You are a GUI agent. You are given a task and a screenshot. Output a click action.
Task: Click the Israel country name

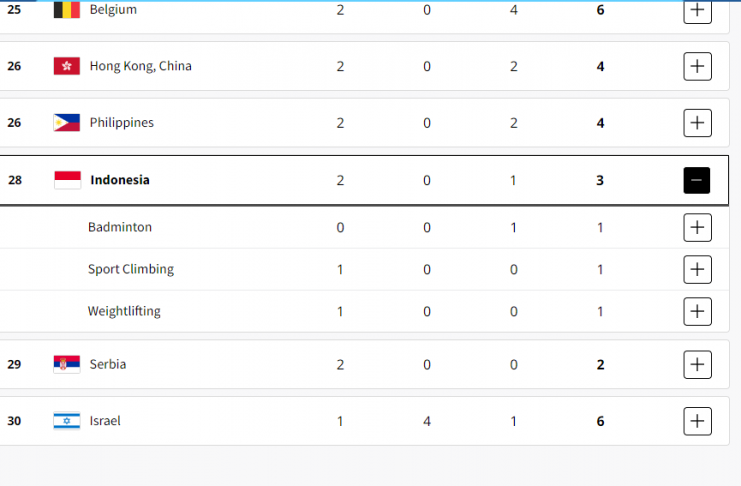(105, 421)
